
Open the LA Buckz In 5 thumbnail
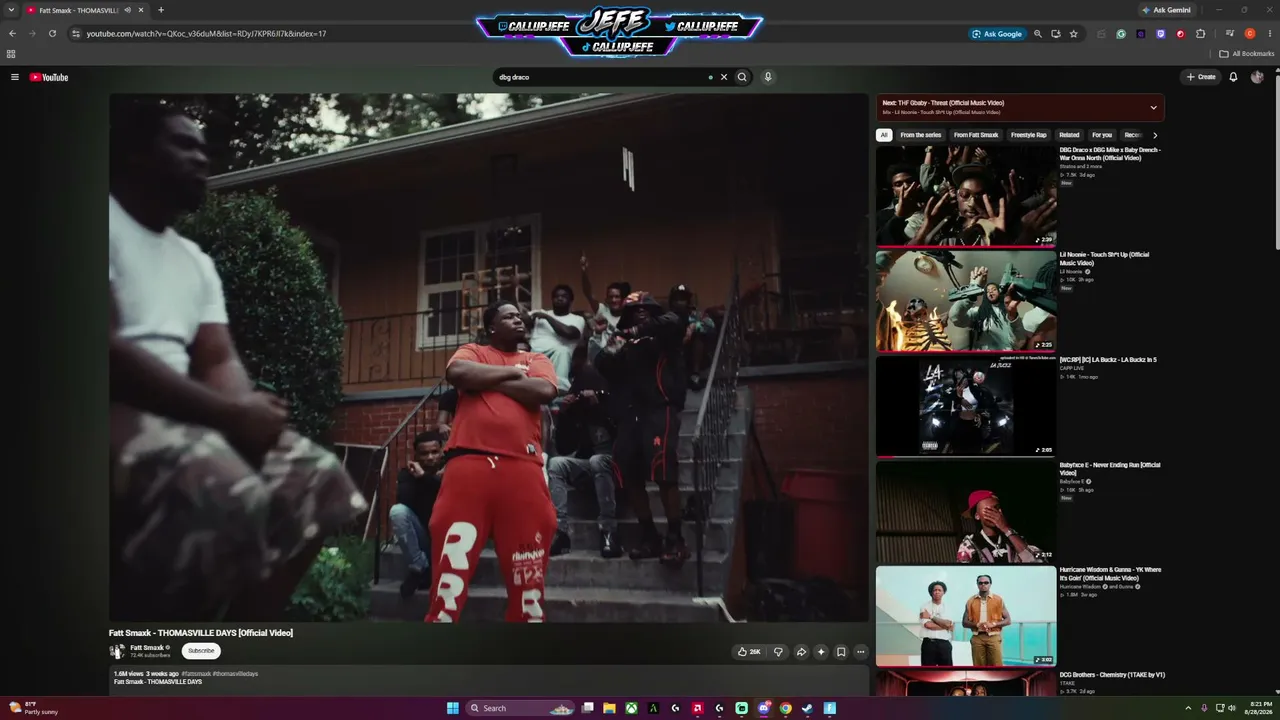966,406
